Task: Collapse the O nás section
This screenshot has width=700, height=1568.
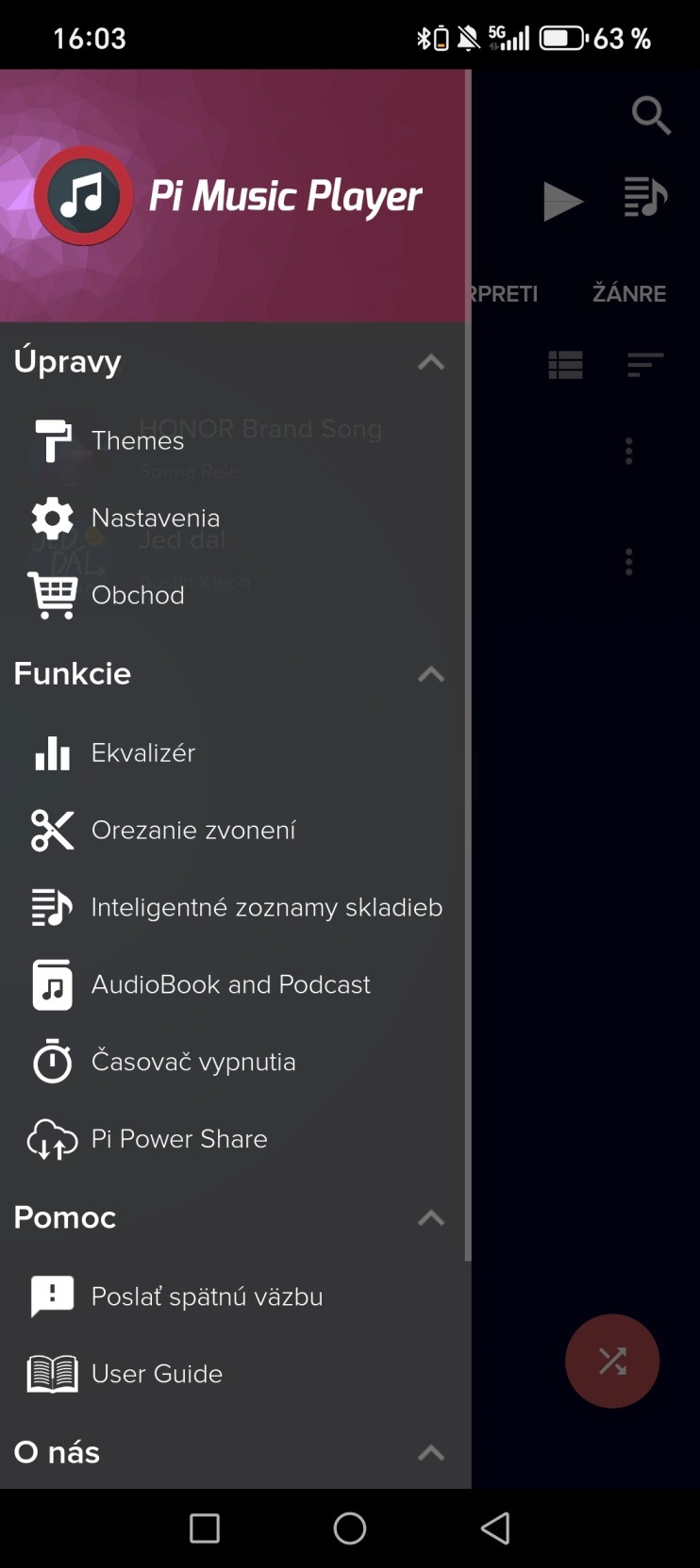Action: 431,1453
